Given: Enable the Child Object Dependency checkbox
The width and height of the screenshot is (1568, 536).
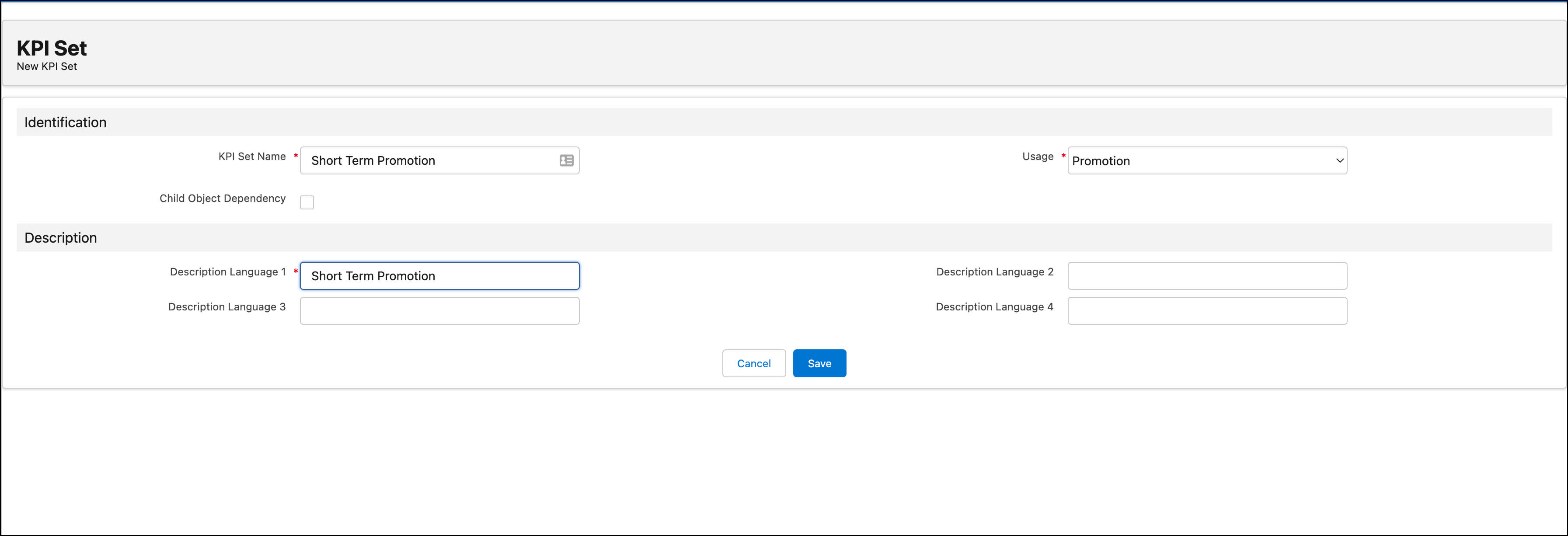Looking at the screenshot, I should (x=307, y=202).
